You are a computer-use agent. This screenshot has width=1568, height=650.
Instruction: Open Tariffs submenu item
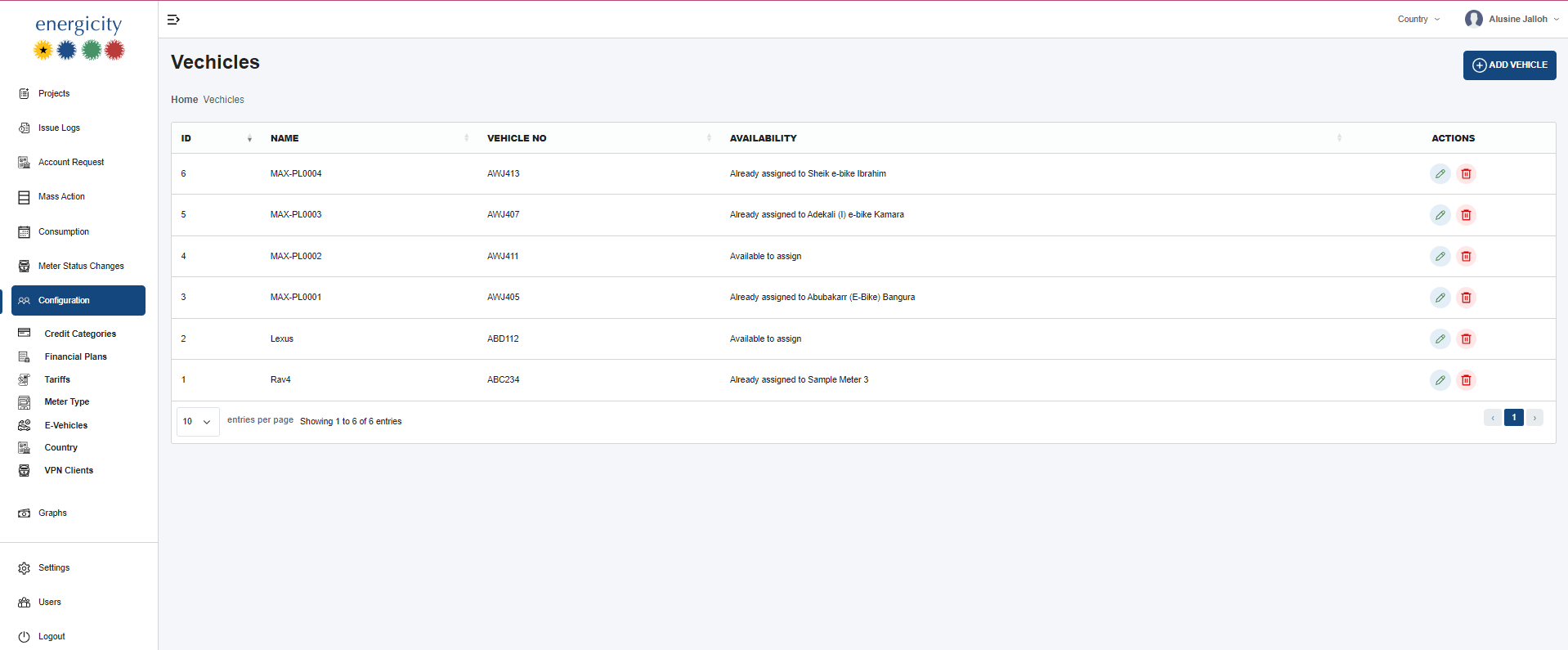[57, 379]
